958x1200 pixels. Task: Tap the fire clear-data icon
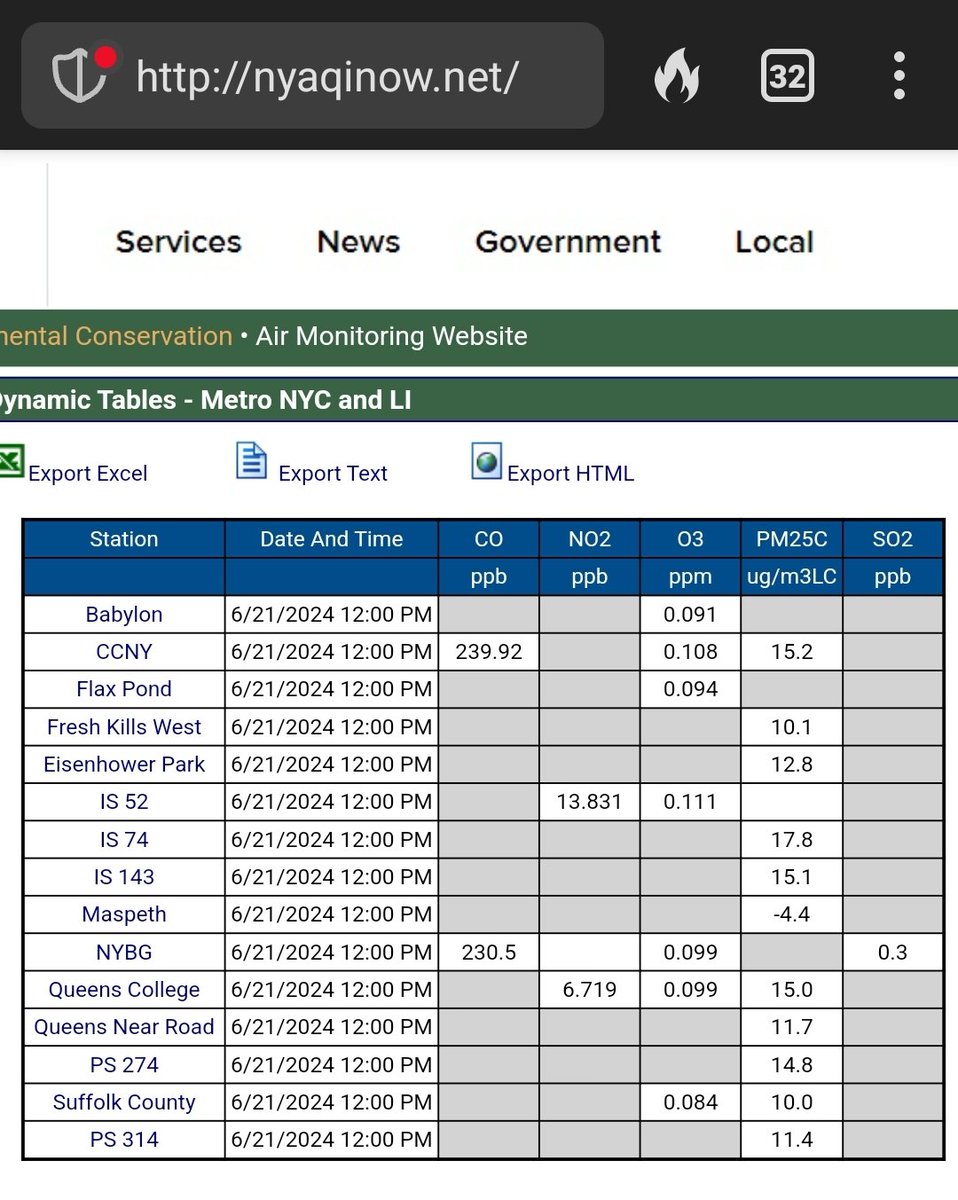pos(677,76)
